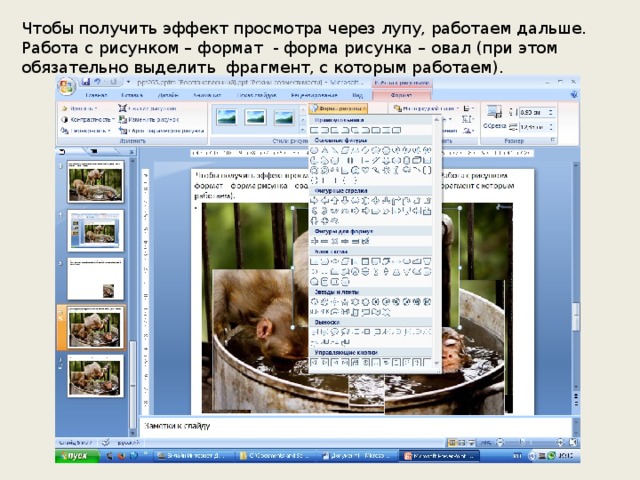Apply the second picture style thumbnail

[x=256, y=117]
